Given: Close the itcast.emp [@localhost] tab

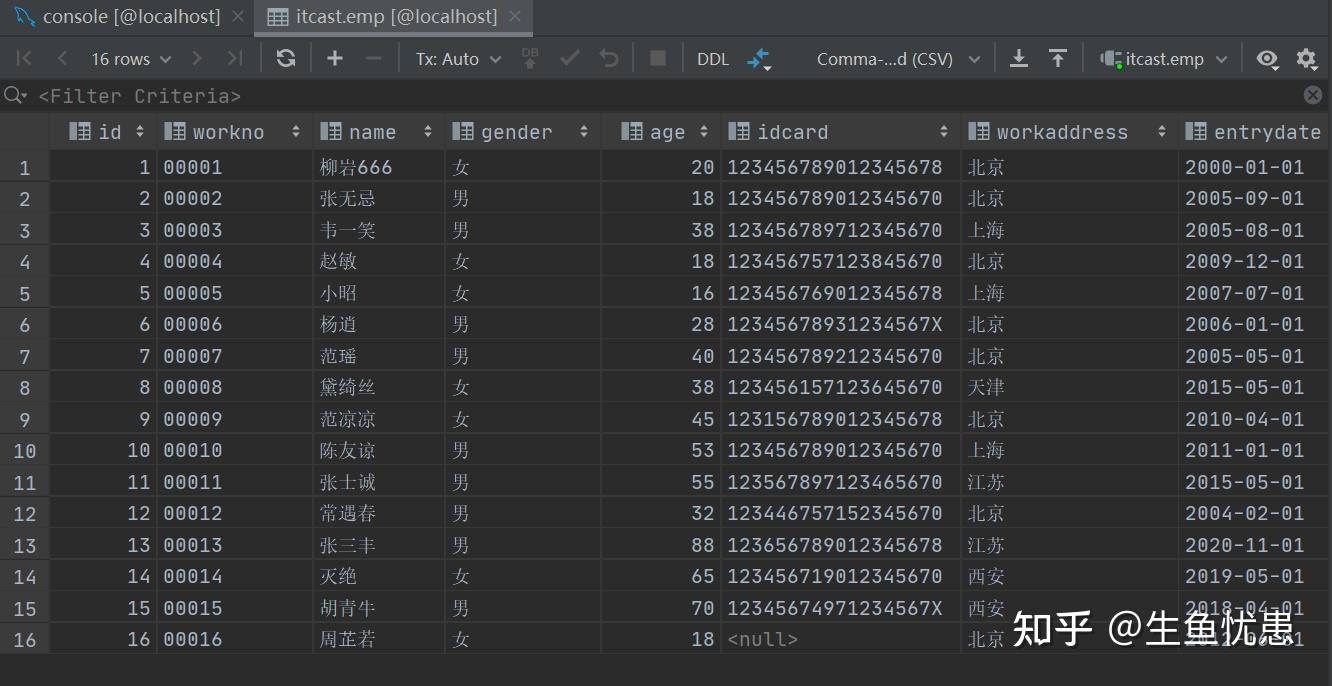Looking at the screenshot, I should pyautogui.click(x=515, y=17).
